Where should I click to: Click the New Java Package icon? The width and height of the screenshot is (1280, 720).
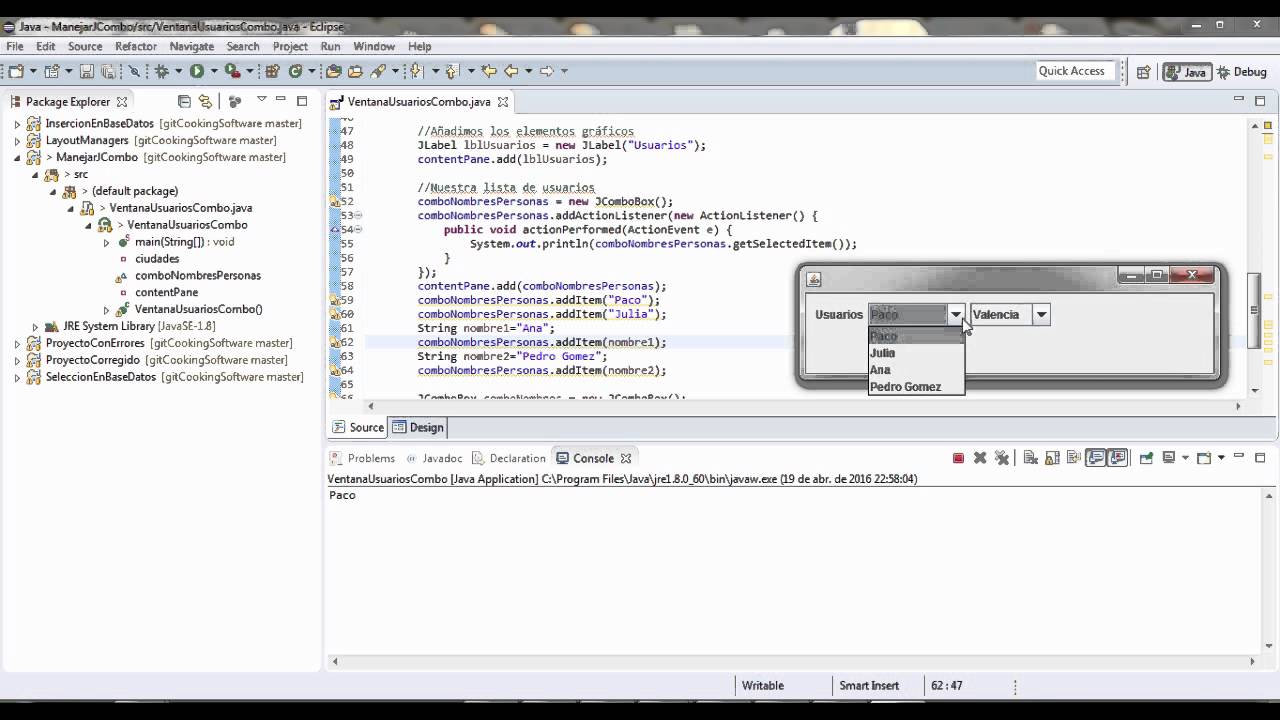tap(272, 71)
